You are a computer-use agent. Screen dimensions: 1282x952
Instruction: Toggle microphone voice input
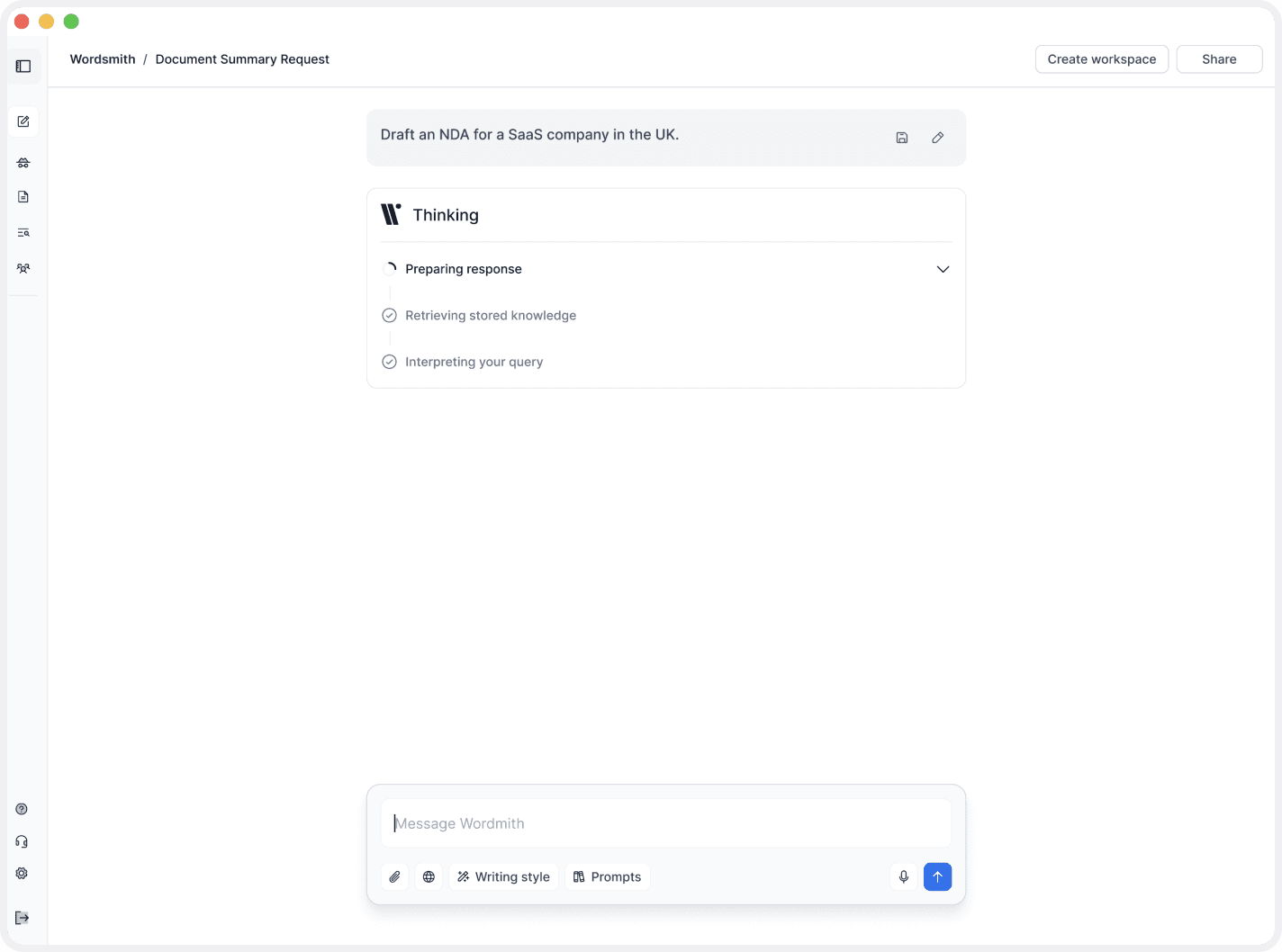coord(904,877)
